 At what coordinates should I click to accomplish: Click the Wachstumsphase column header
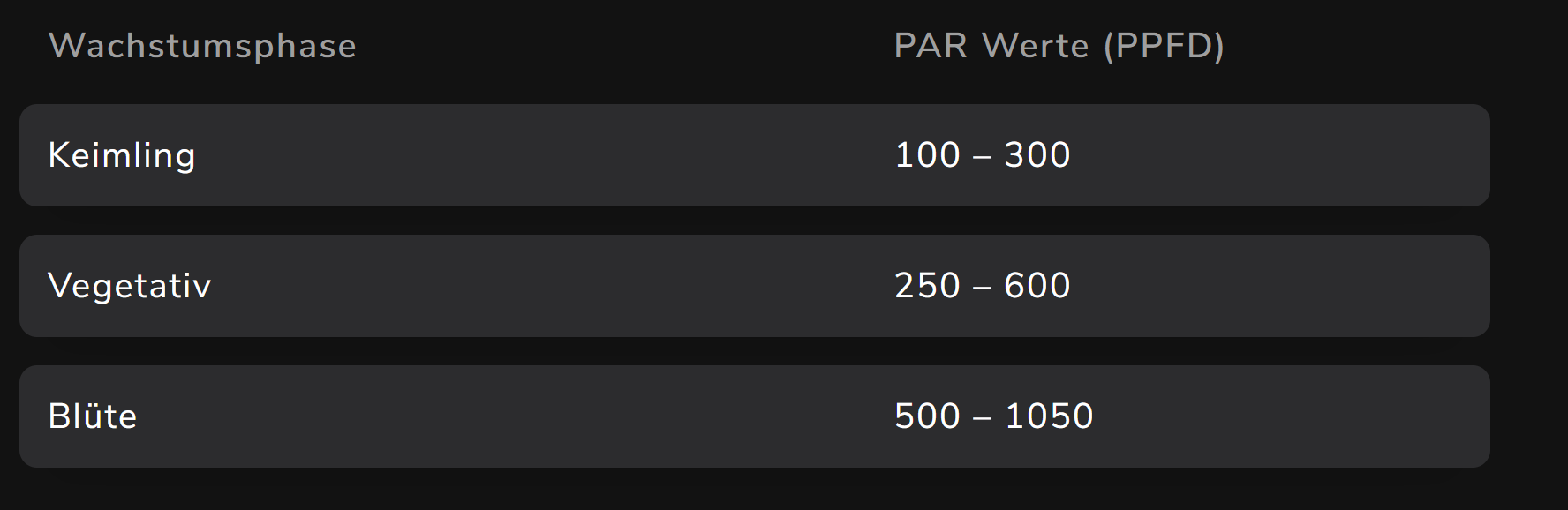pyautogui.click(x=202, y=46)
